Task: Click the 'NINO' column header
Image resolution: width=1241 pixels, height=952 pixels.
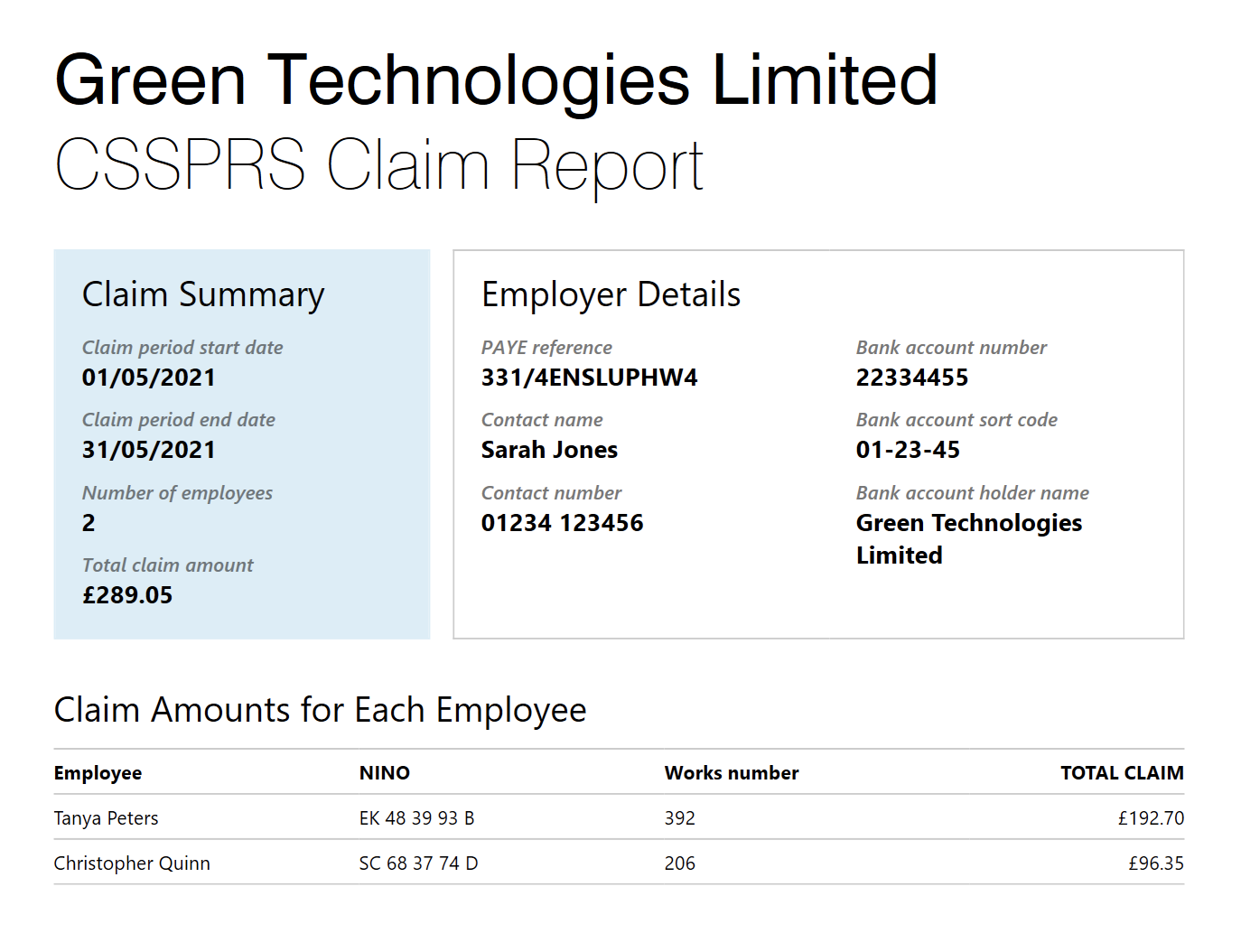Action: point(385,773)
